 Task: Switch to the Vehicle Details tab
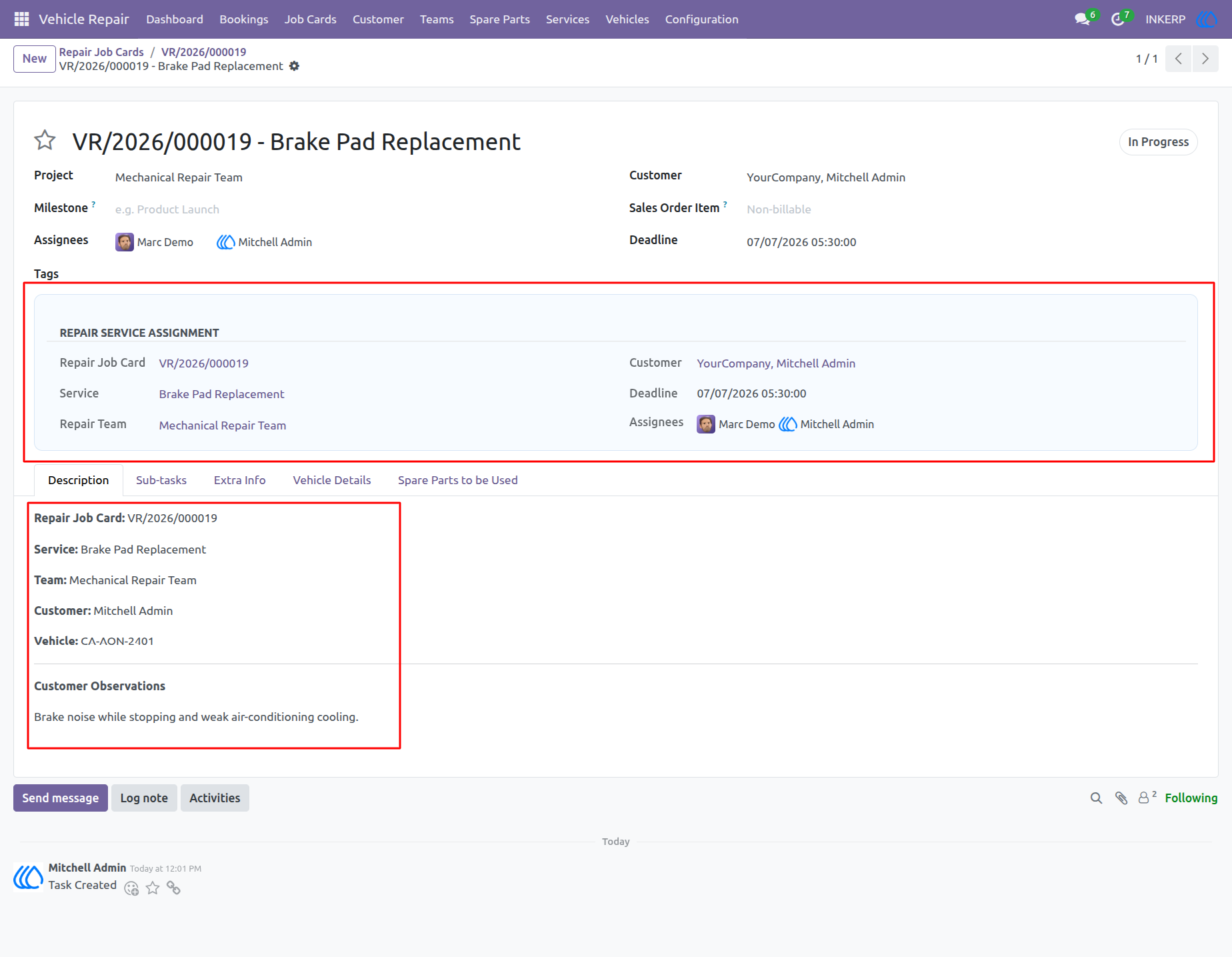coord(332,480)
